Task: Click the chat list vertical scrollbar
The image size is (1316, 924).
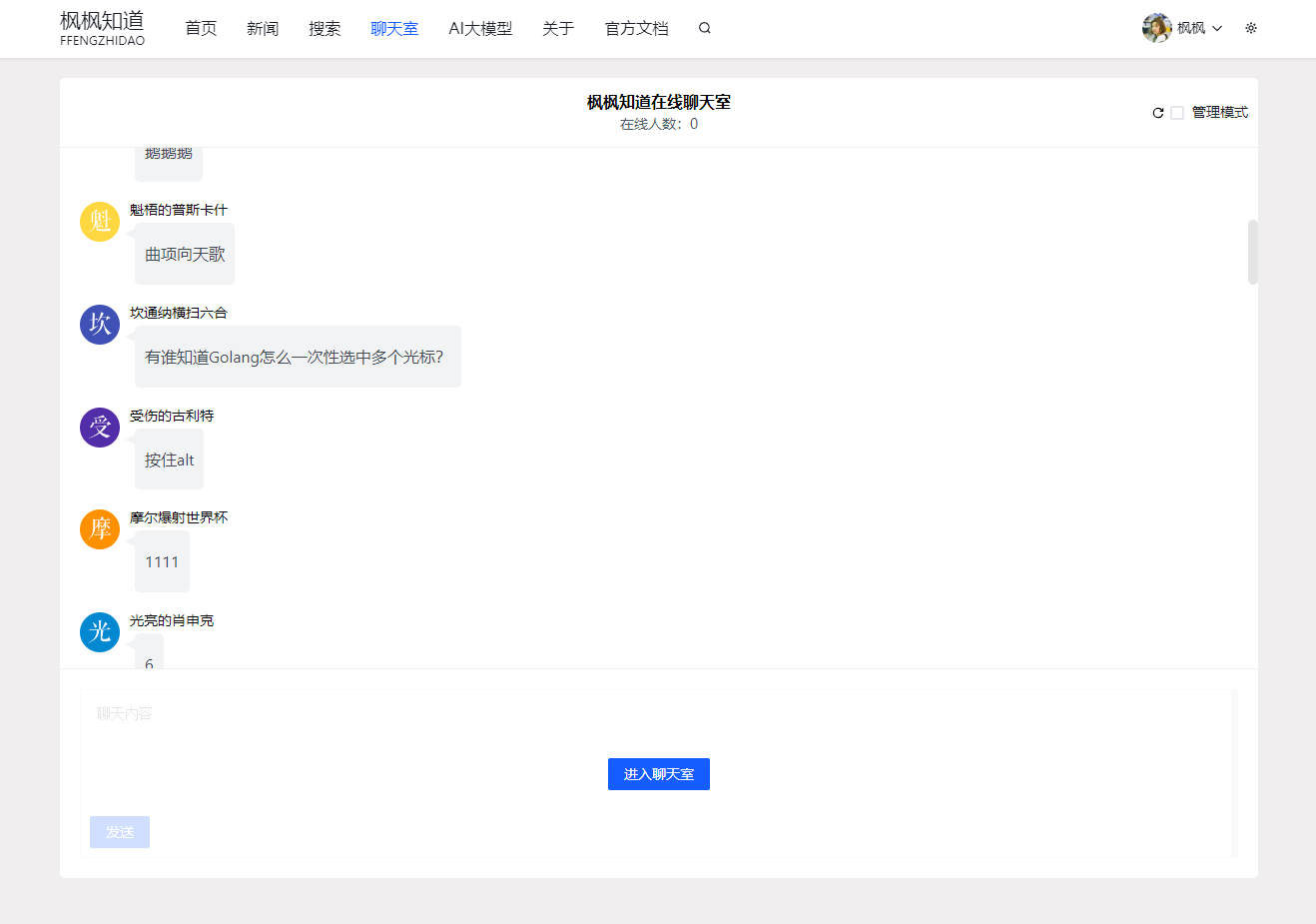Action: pyautogui.click(x=1252, y=252)
